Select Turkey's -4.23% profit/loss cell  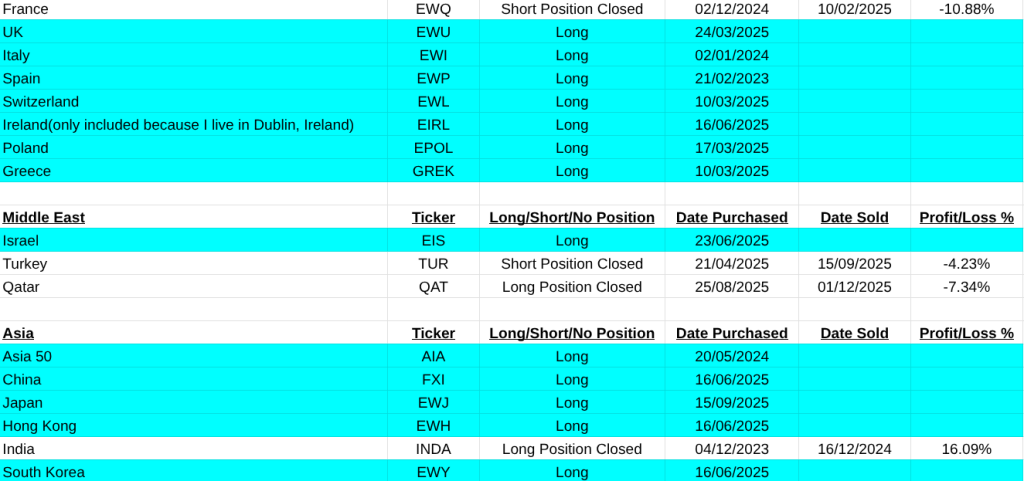(965, 264)
